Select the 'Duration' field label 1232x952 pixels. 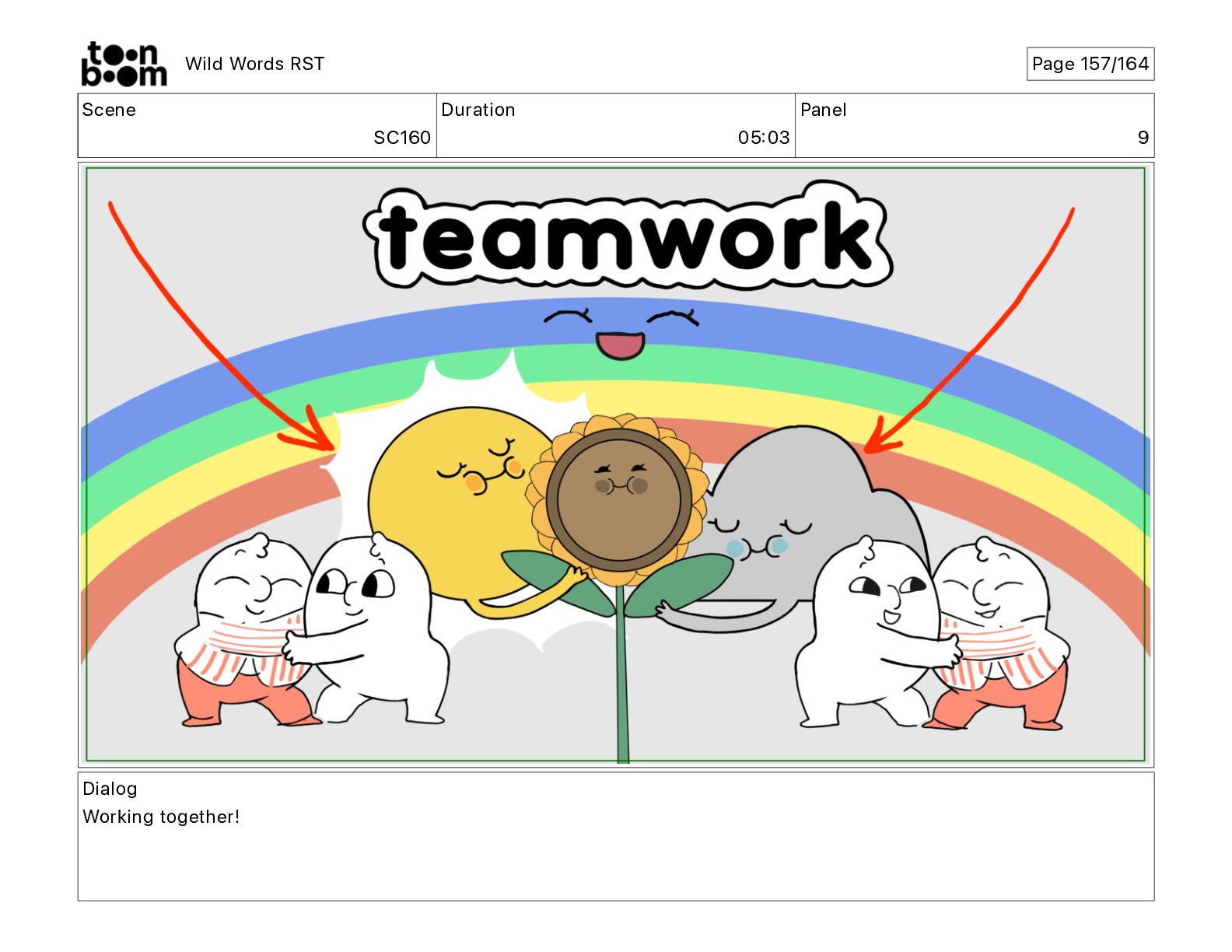click(478, 110)
